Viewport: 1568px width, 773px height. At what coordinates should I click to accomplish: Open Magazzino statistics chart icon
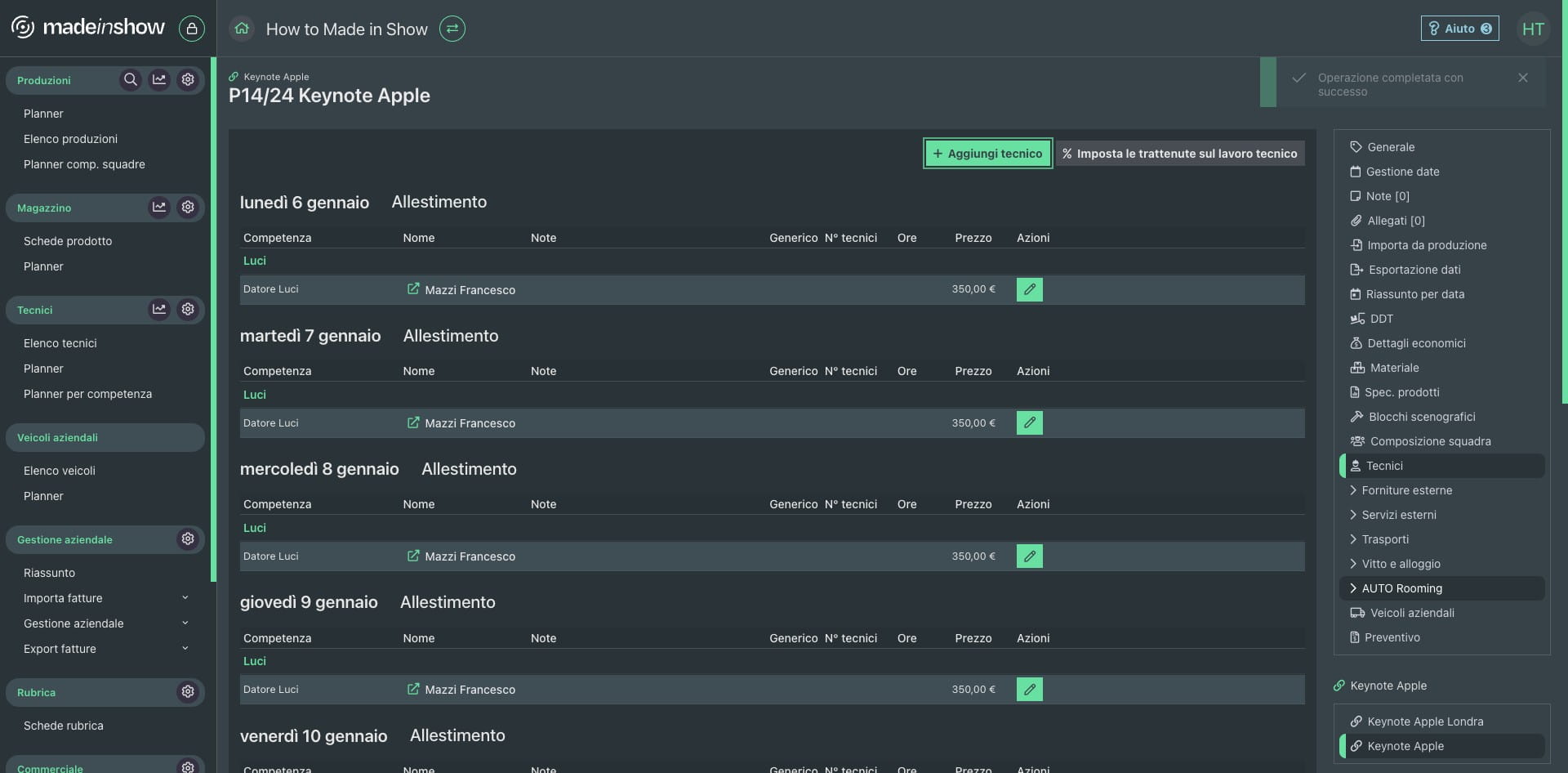(159, 207)
